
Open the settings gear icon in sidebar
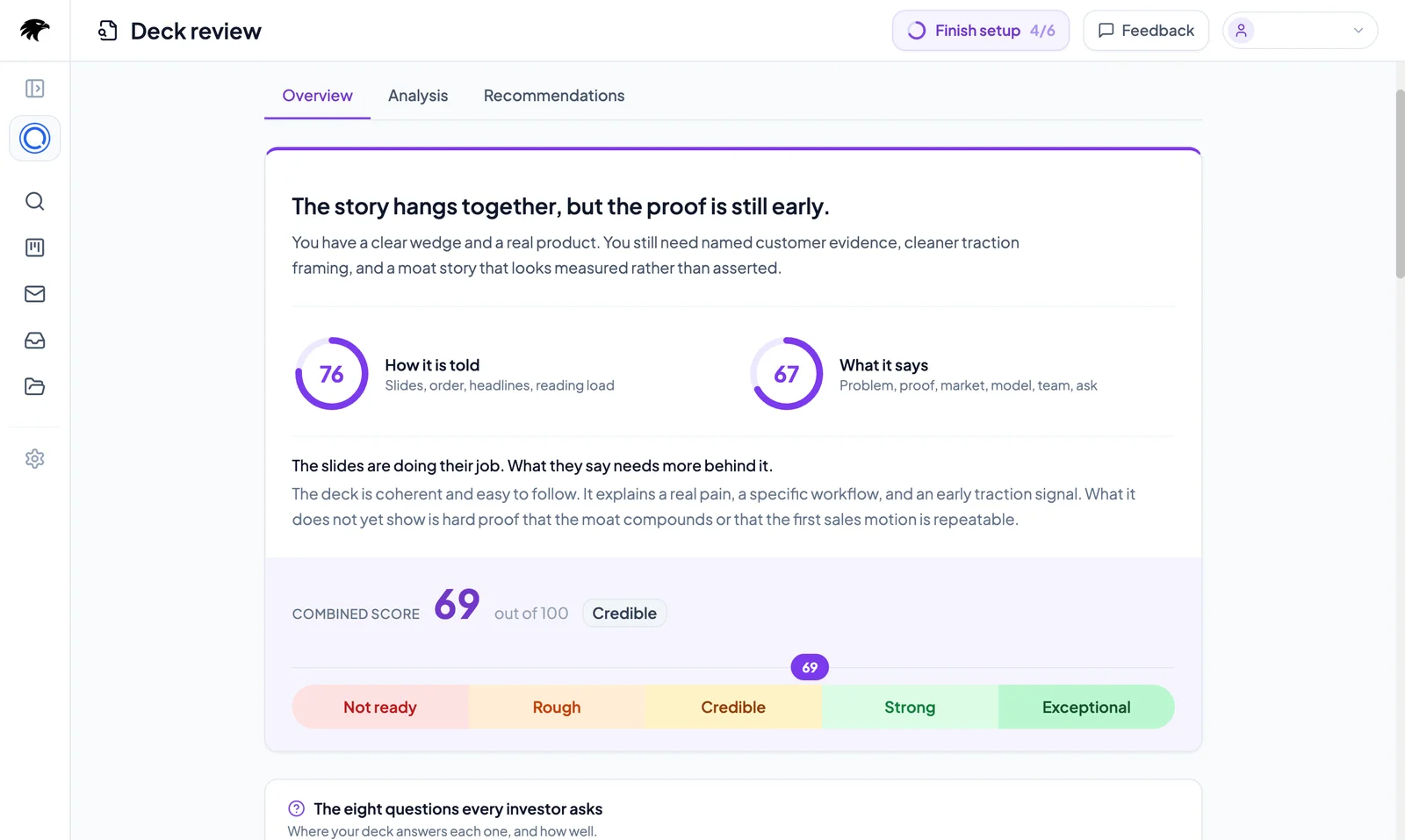click(35, 459)
